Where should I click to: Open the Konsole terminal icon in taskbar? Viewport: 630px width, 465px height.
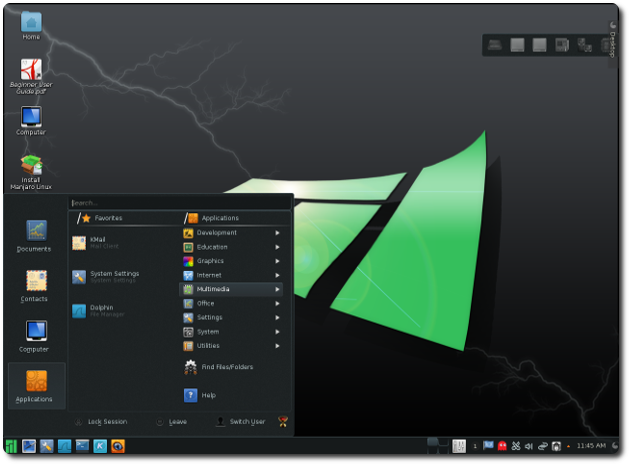tap(82, 446)
